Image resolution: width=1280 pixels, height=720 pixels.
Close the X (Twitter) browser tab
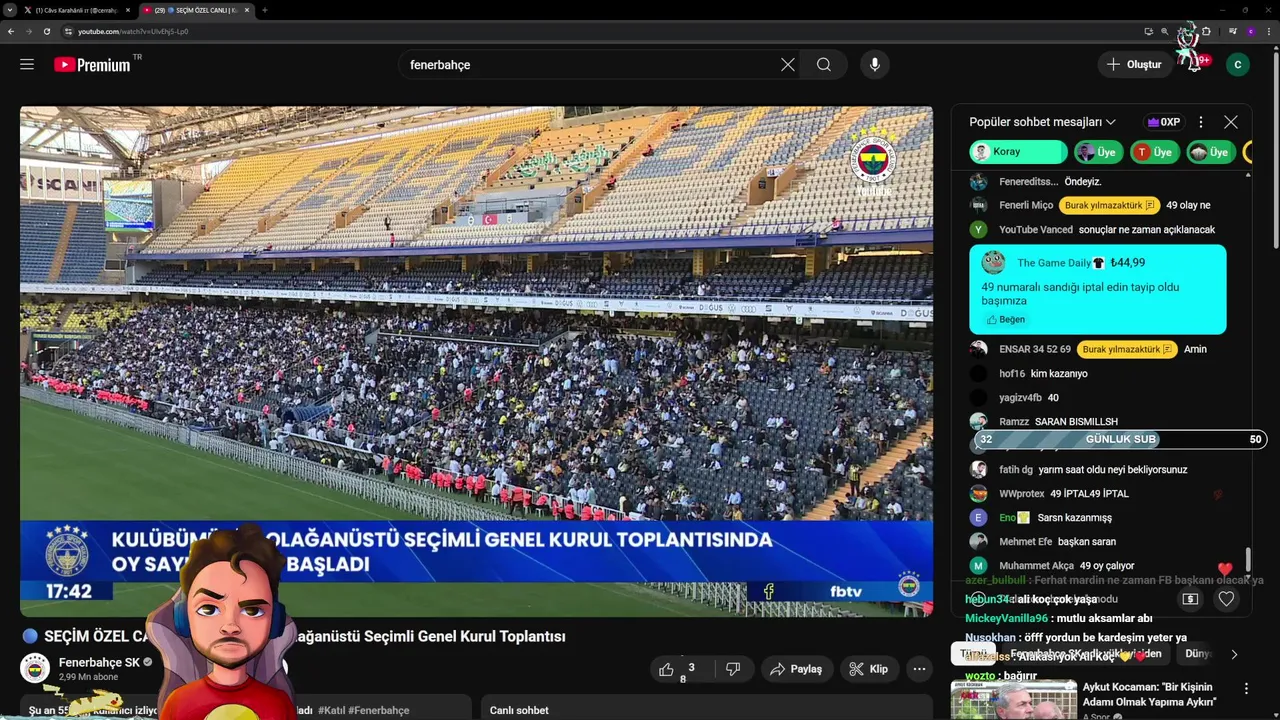(128, 10)
